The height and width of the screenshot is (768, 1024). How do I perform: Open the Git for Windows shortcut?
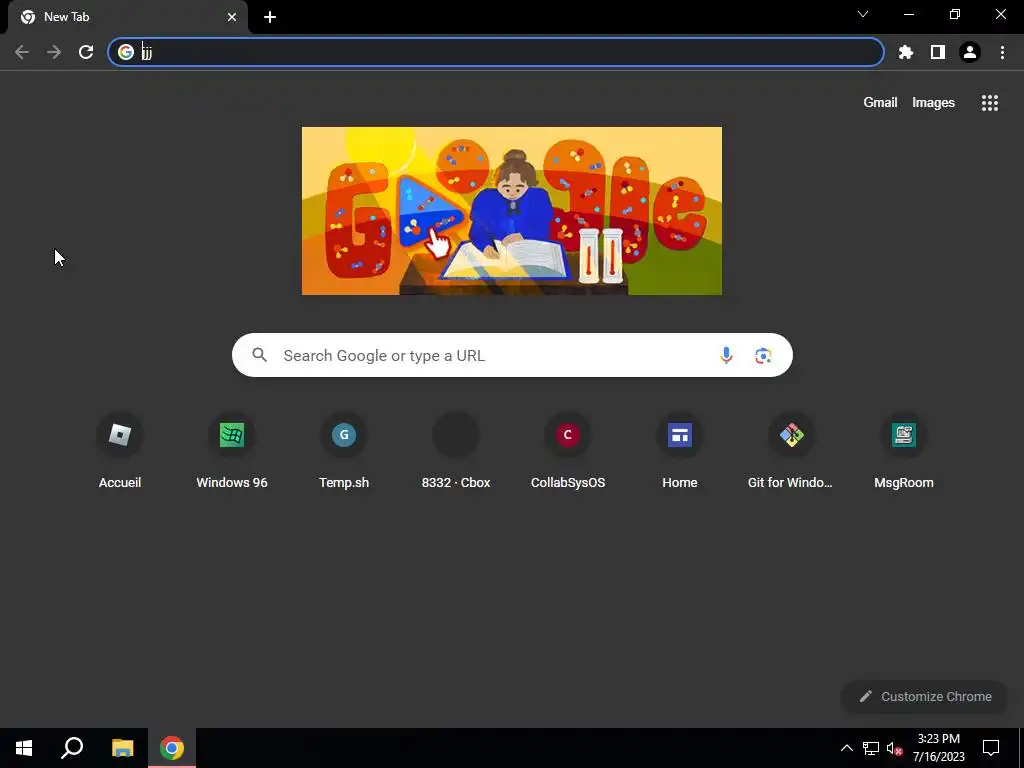792,451
